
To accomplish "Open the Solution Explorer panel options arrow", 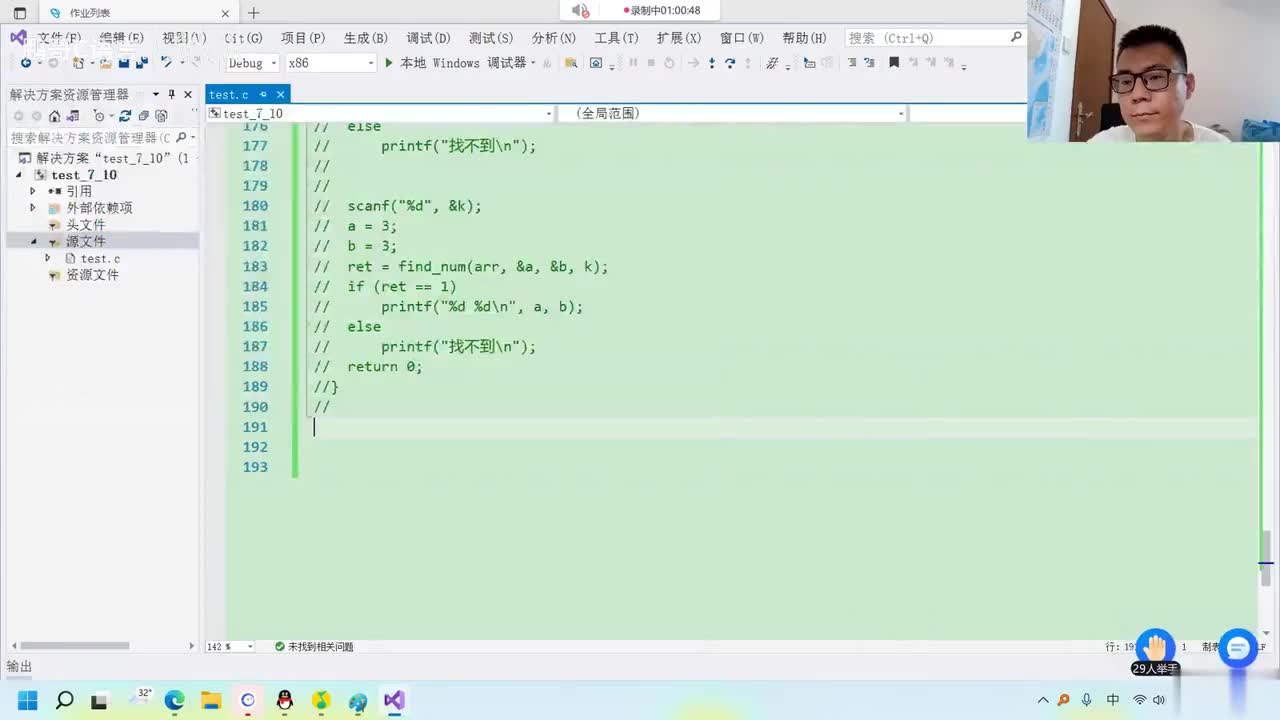I will click(156, 94).
